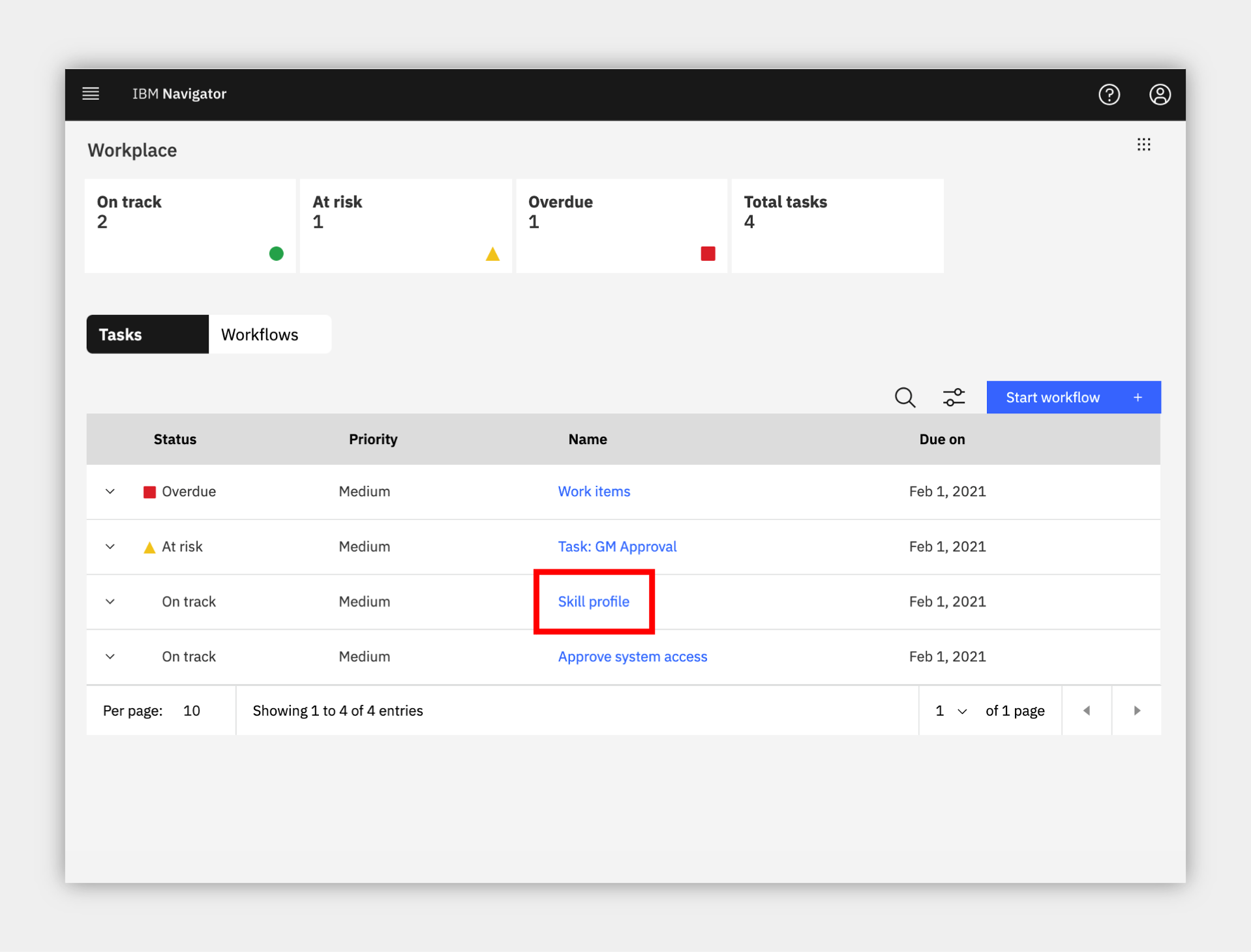Screen dimensions: 1251x952
Task: Click the At risk status text in table
Action: (182, 546)
